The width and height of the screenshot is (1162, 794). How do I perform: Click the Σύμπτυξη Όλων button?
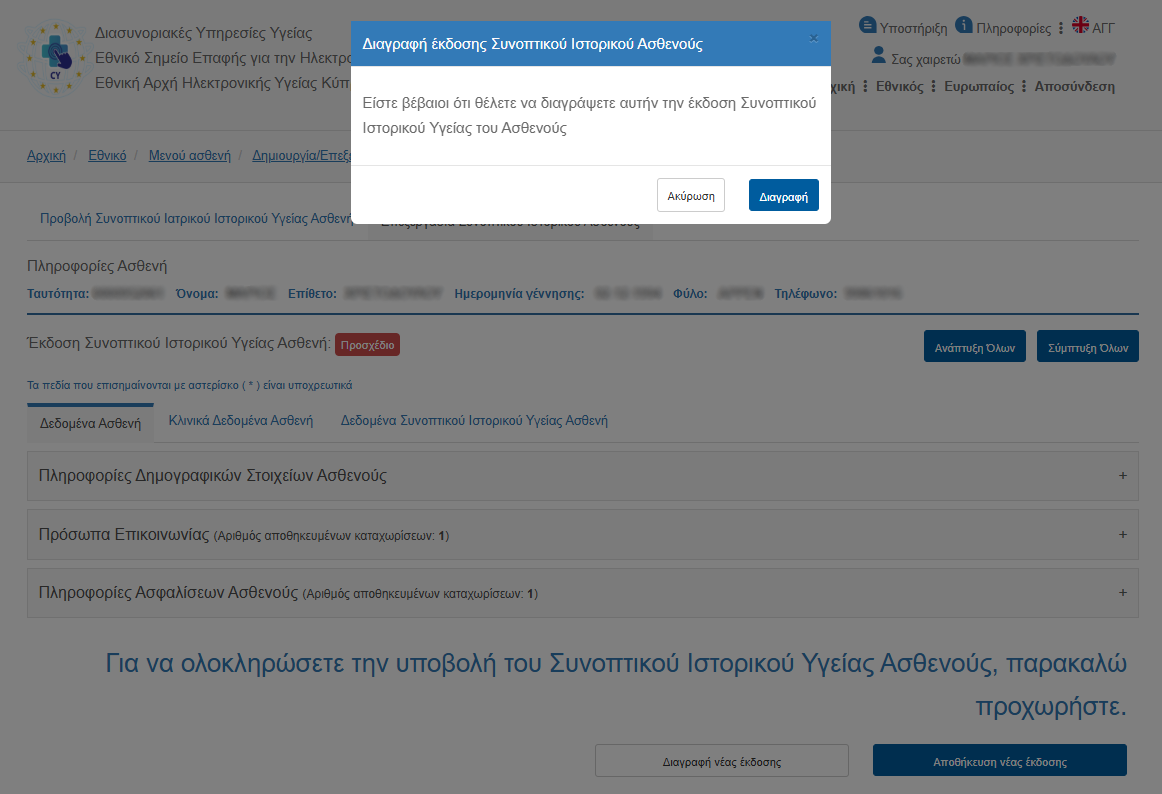(x=1087, y=348)
